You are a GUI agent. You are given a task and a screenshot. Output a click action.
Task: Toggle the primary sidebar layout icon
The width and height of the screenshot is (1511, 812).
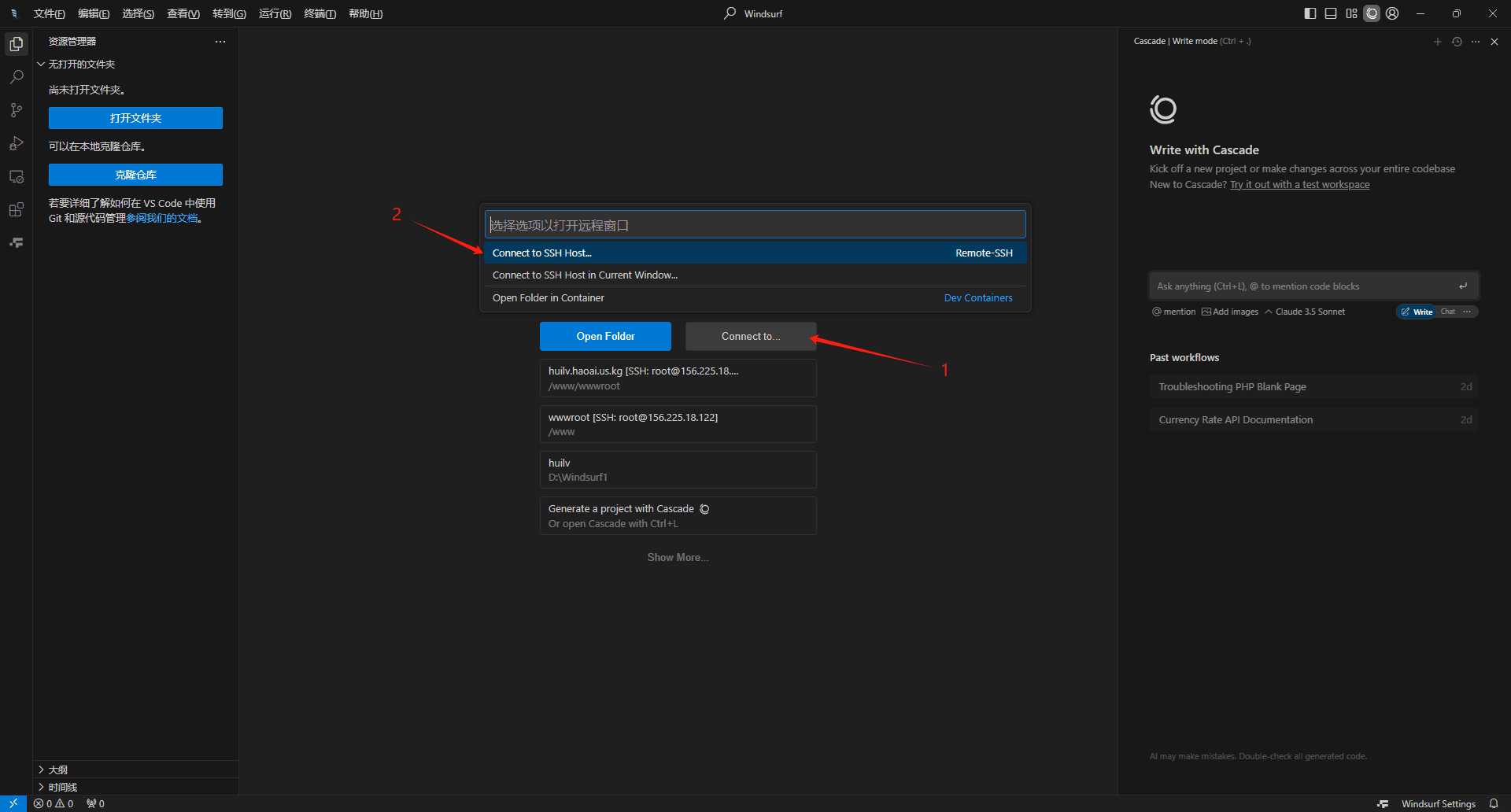point(1310,13)
